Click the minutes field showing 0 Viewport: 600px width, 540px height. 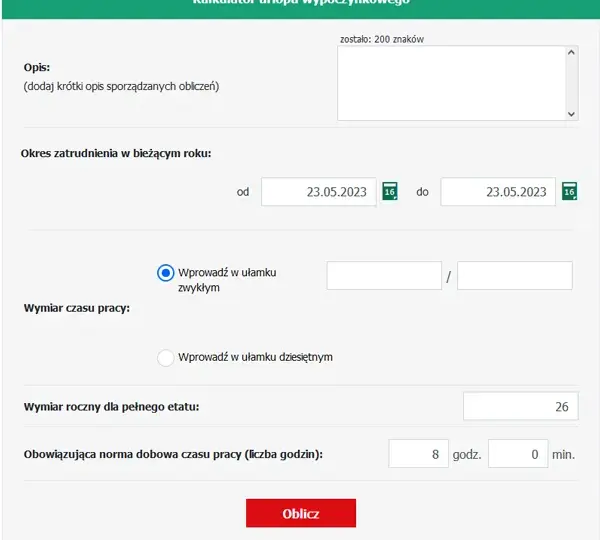click(x=518, y=454)
